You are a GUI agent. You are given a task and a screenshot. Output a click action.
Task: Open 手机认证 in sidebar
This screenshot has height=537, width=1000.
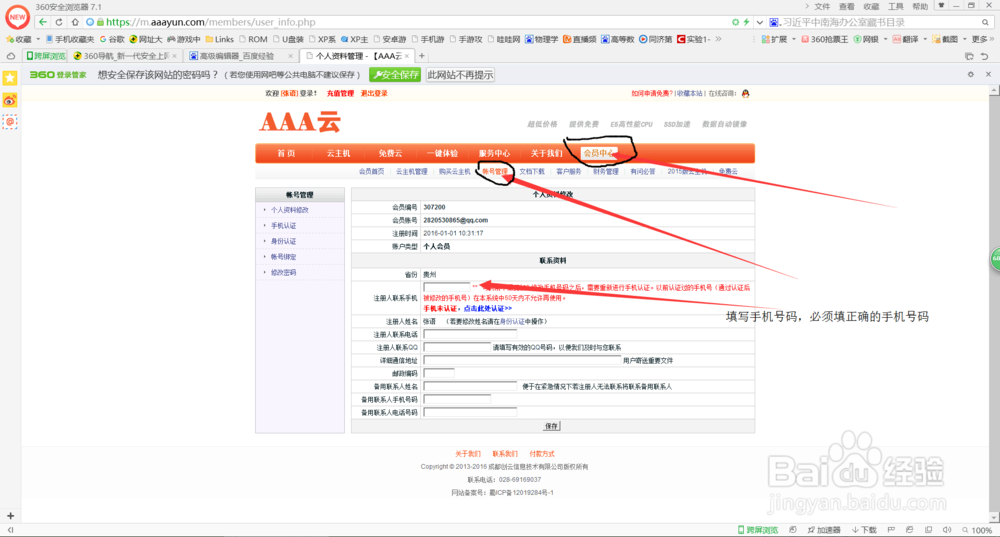(283, 226)
